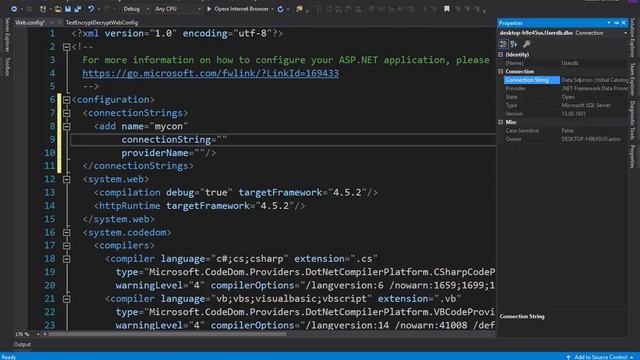
Task: Select the Owner property row
Action: 566,139
